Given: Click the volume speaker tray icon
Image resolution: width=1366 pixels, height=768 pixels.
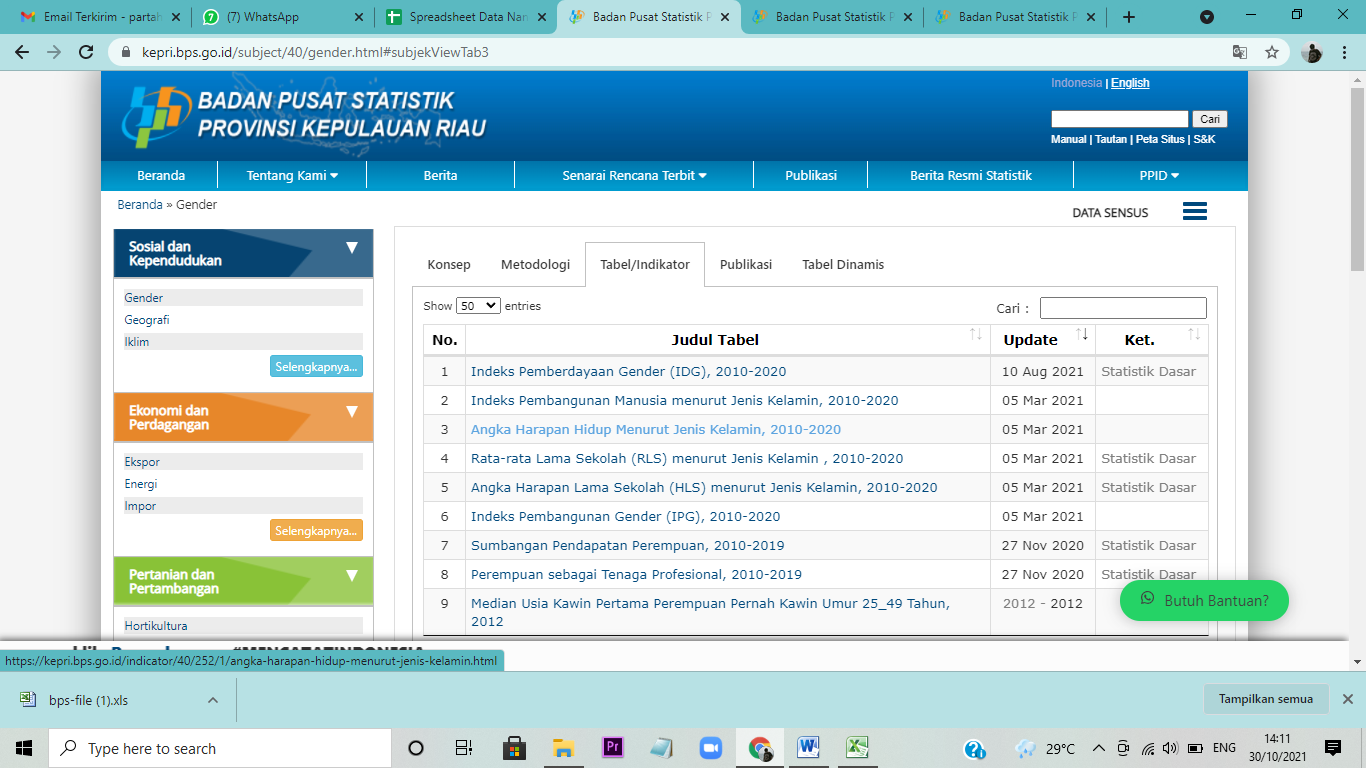Looking at the screenshot, I should [1169, 748].
